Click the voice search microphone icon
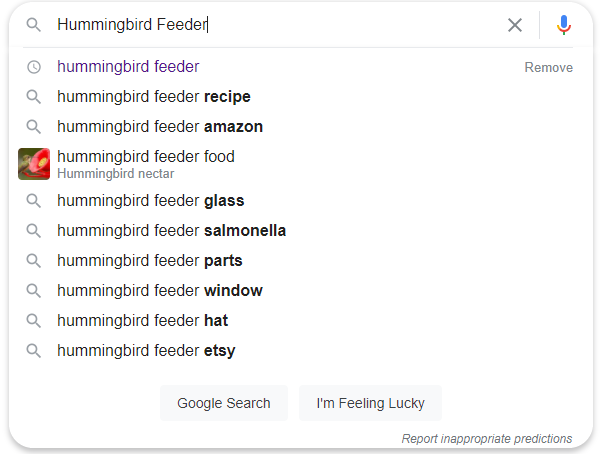The width and height of the screenshot is (608, 454). click(564, 25)
